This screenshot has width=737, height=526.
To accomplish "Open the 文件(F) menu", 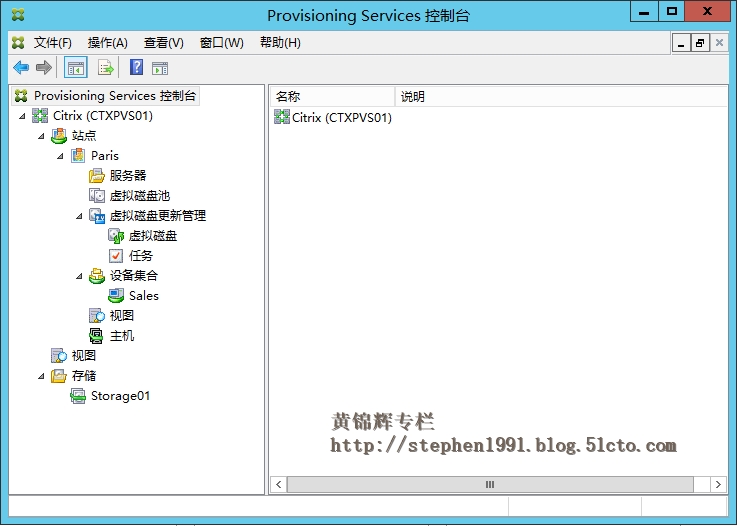I will coord(53,43).
